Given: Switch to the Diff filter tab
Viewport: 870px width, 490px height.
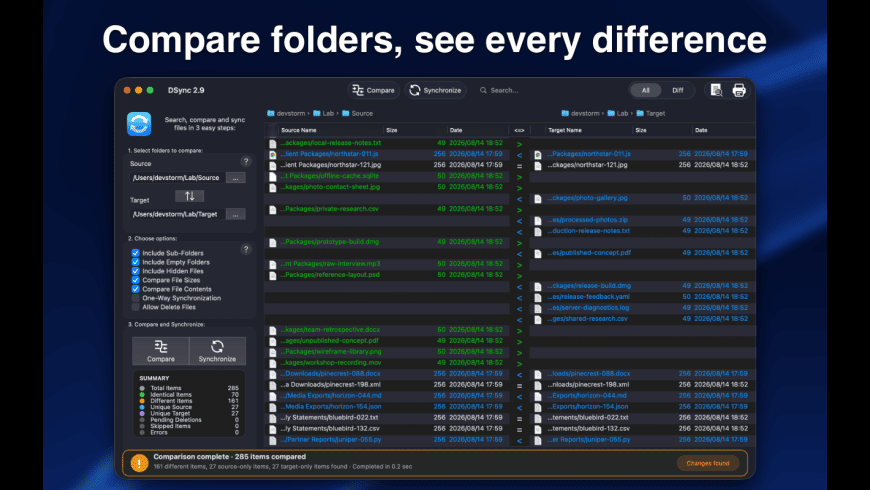Looking at the screenshot, I should pyautogui.click(x=677, y=90).
